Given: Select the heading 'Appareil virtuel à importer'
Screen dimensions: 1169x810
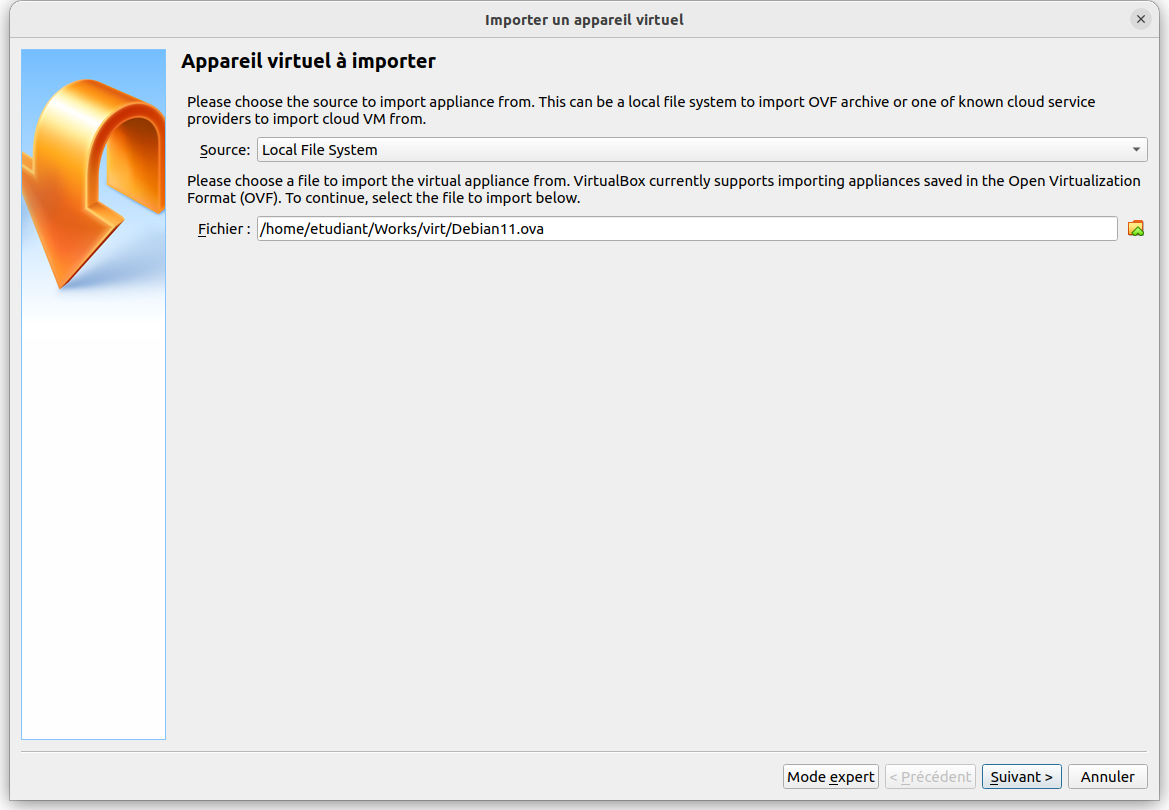Looking at the screenshot, I should (x=308, y=62).
